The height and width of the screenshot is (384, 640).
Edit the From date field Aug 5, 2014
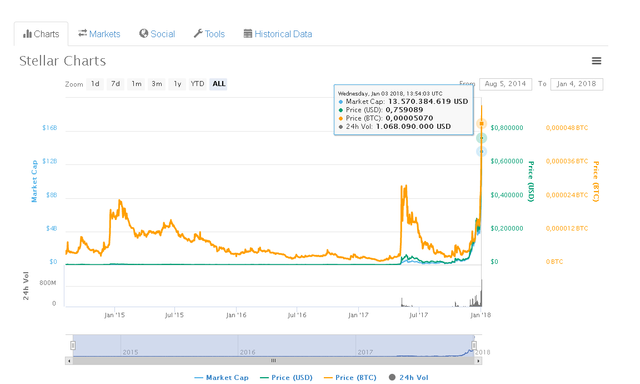point(505,84)
